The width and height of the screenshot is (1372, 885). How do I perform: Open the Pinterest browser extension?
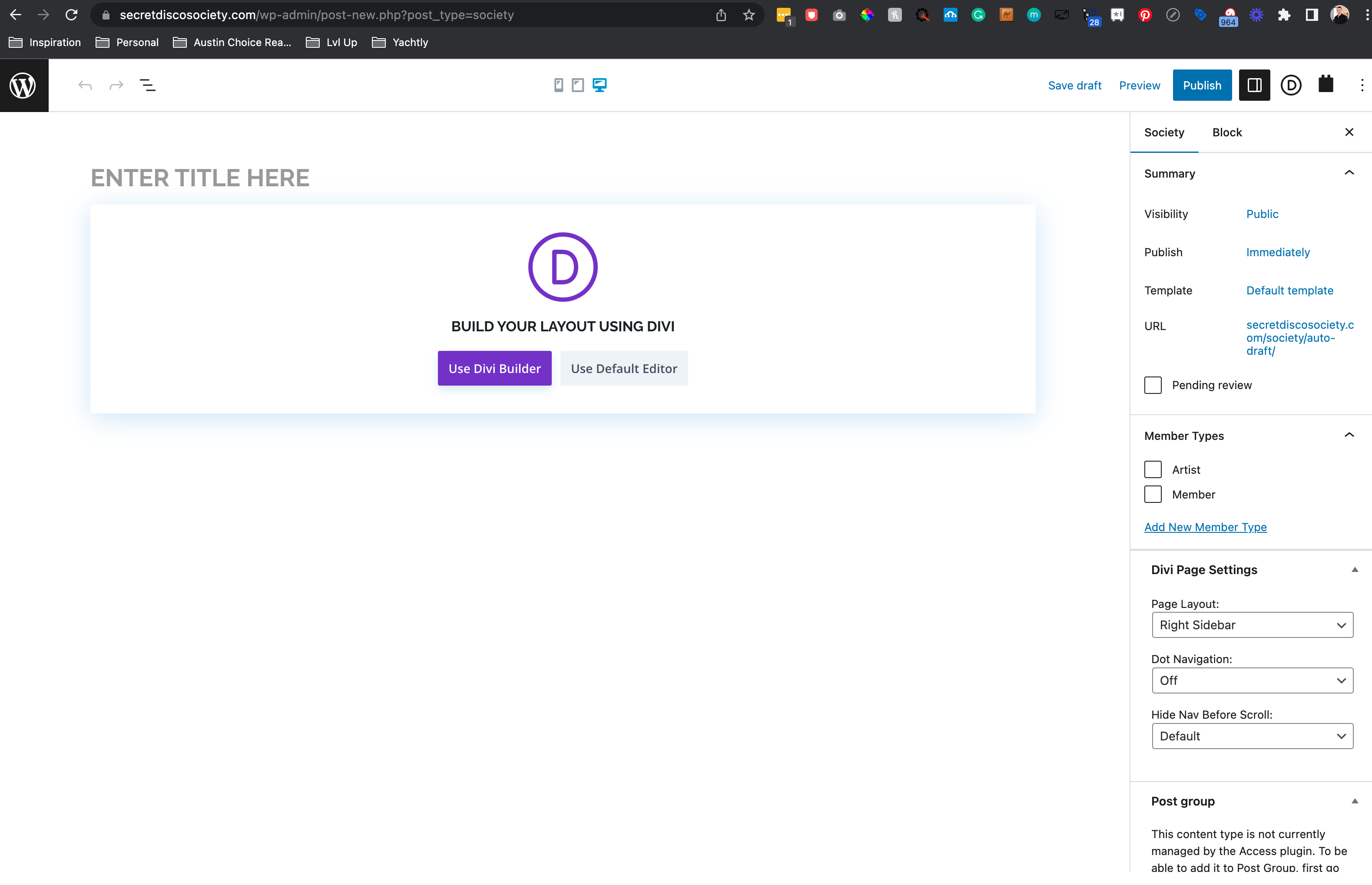[1145, 15]
